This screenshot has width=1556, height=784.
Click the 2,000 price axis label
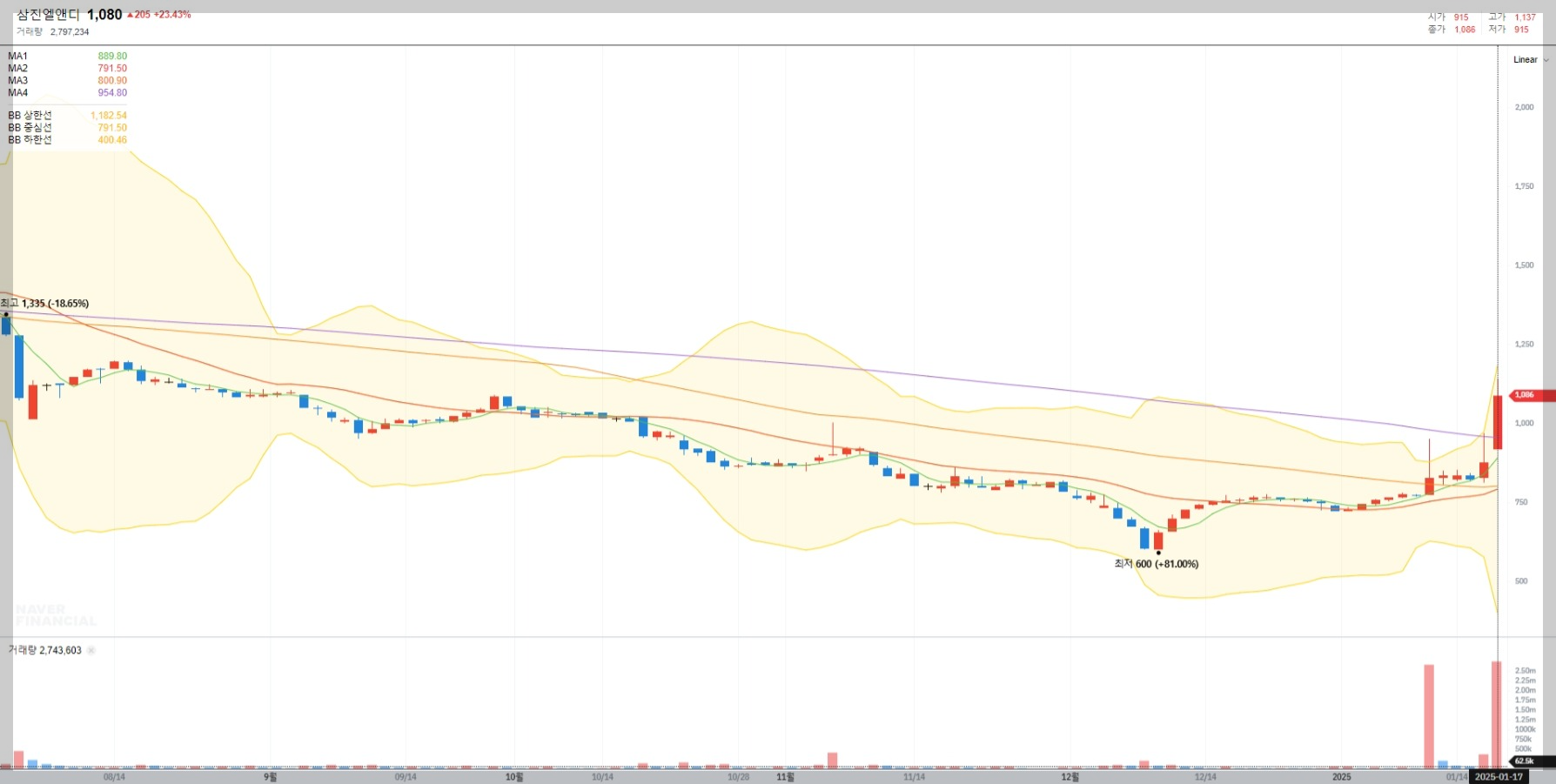(x=1524, y=107)
